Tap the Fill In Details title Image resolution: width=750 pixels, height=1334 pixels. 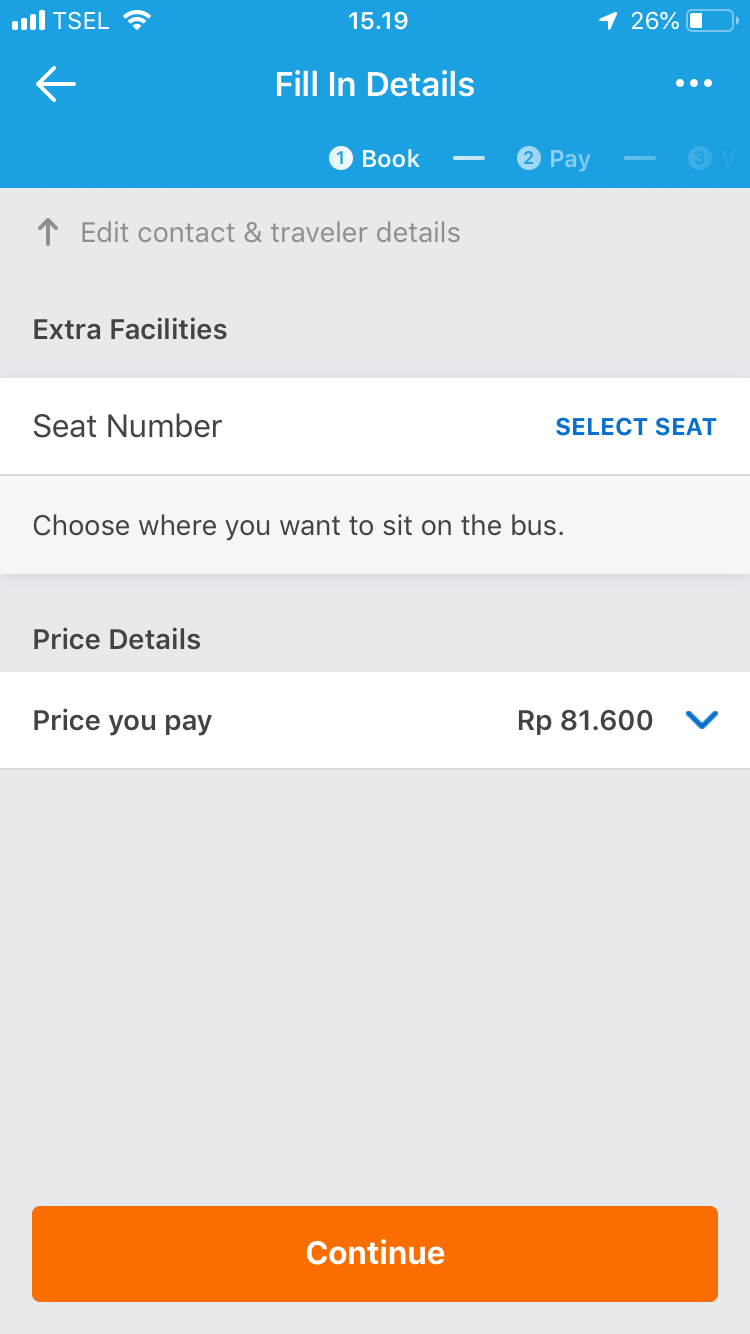[x=375, y=85]
